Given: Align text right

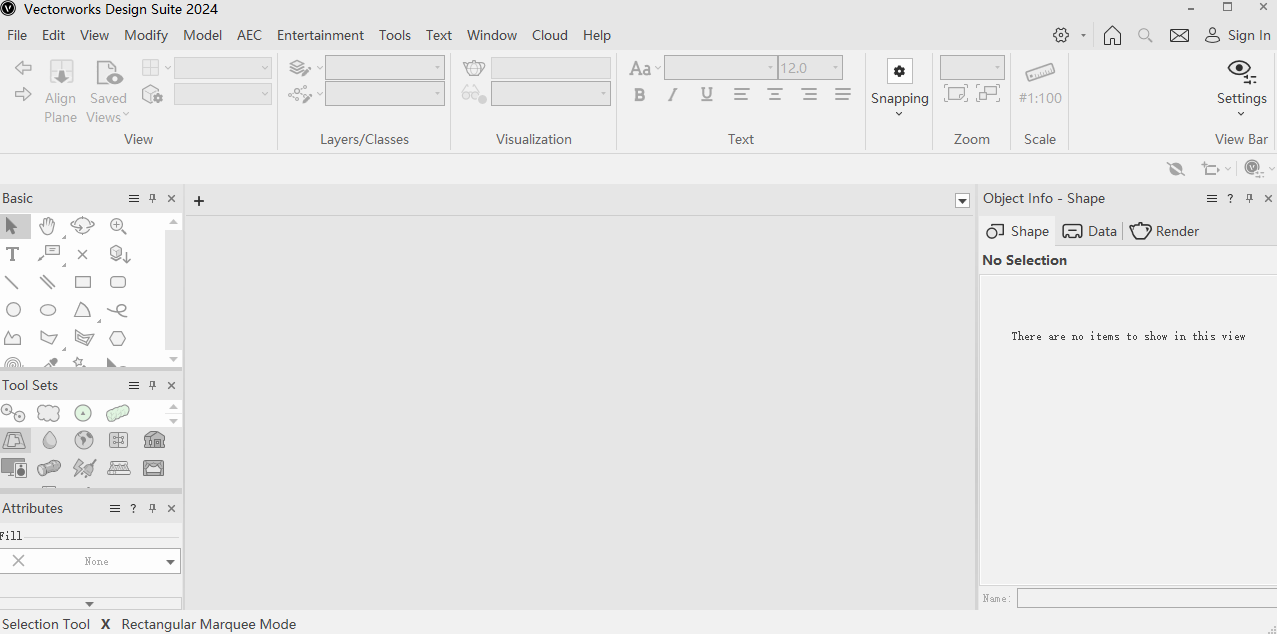Looking at the screenshot, I should (x=809, y=95).
